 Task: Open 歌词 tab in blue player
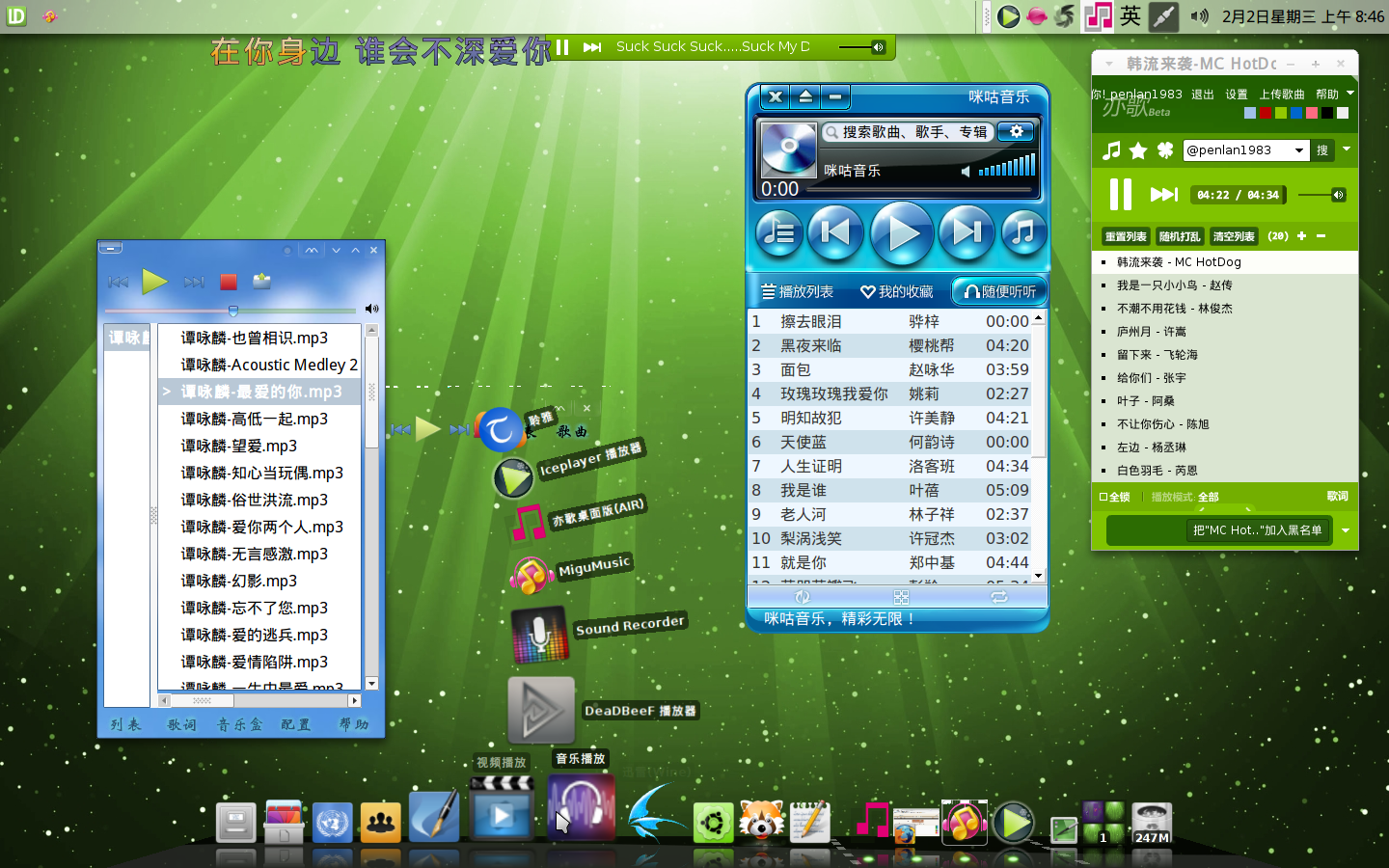point(181,724)
